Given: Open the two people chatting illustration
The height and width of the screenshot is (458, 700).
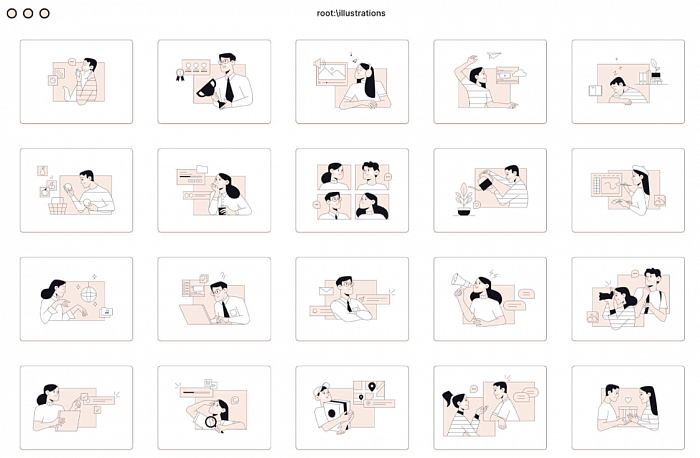Looking at the screenshot, I should pyautogui.click(x=490, y=408).
